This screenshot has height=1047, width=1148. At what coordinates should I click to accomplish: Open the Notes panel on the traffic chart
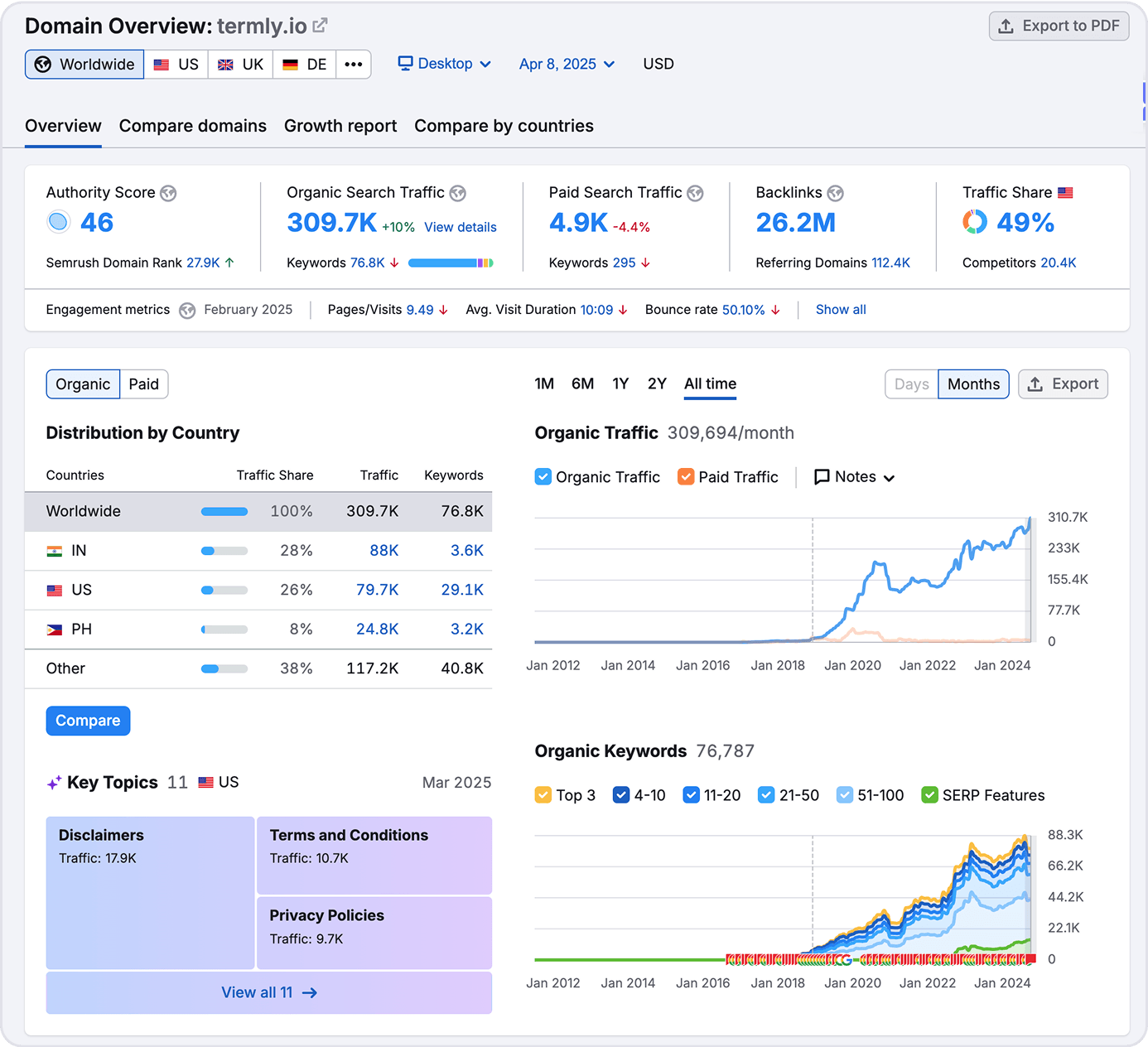(854, 476)
